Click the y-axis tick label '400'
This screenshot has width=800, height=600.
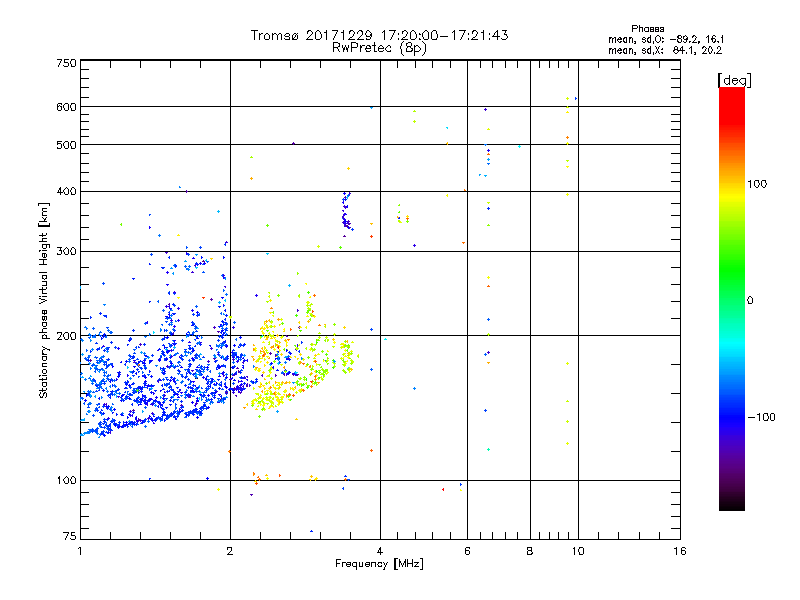tap(67, 191)
